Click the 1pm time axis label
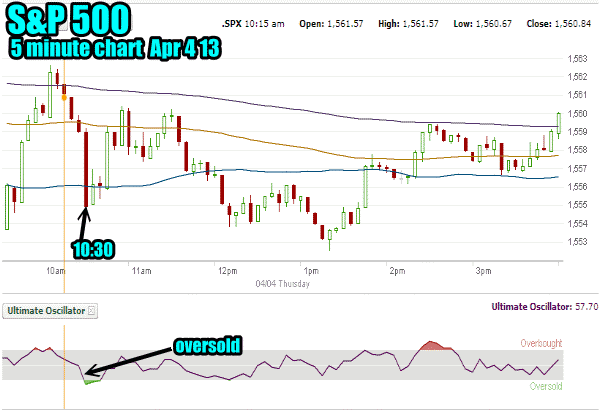603x410 pixels. click(x=311, y=271)
